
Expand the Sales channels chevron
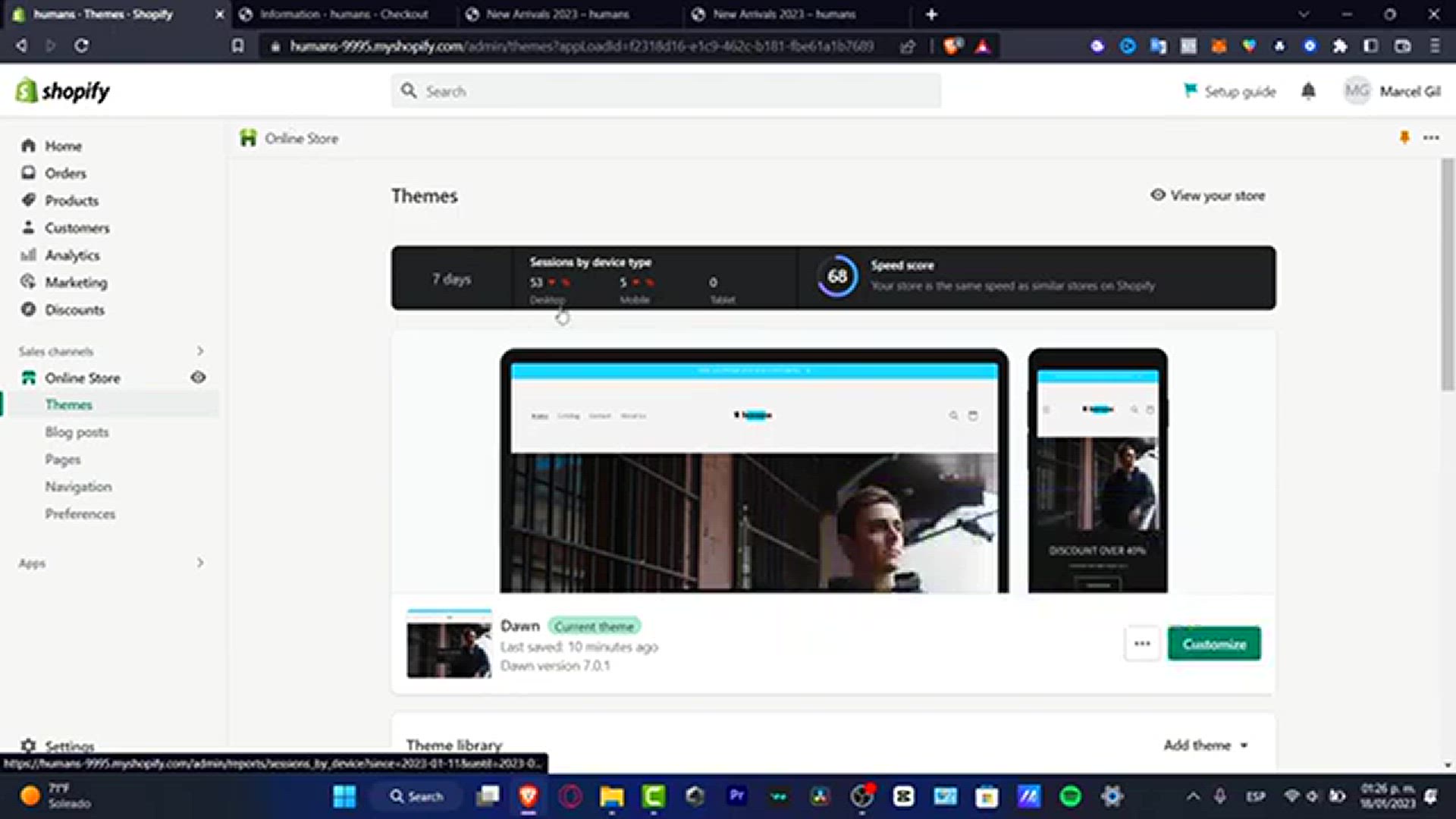point(200,351)
